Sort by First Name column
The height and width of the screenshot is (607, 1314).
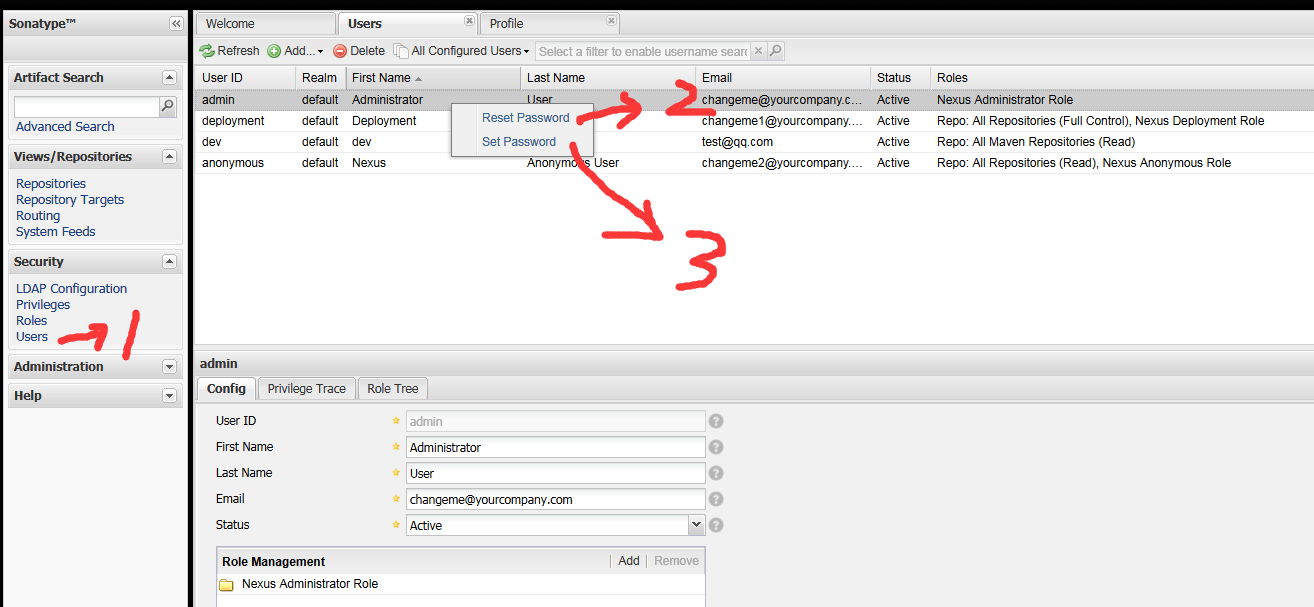433,78
